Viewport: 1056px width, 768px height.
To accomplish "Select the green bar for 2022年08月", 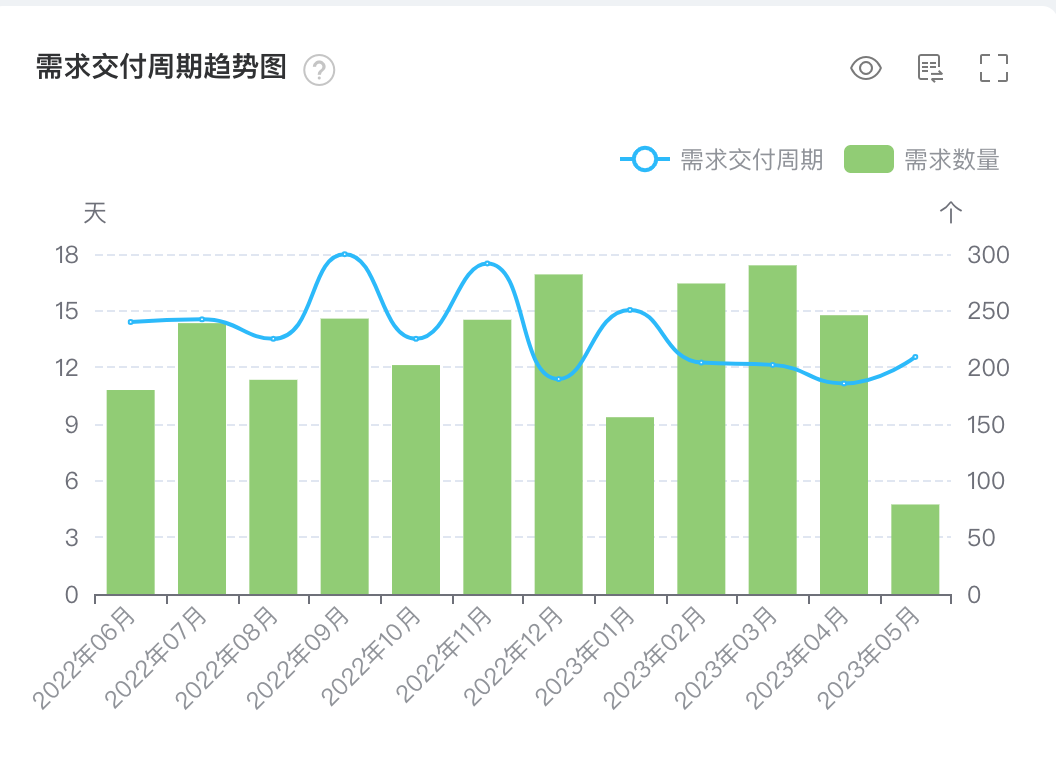I will point(273,487).
